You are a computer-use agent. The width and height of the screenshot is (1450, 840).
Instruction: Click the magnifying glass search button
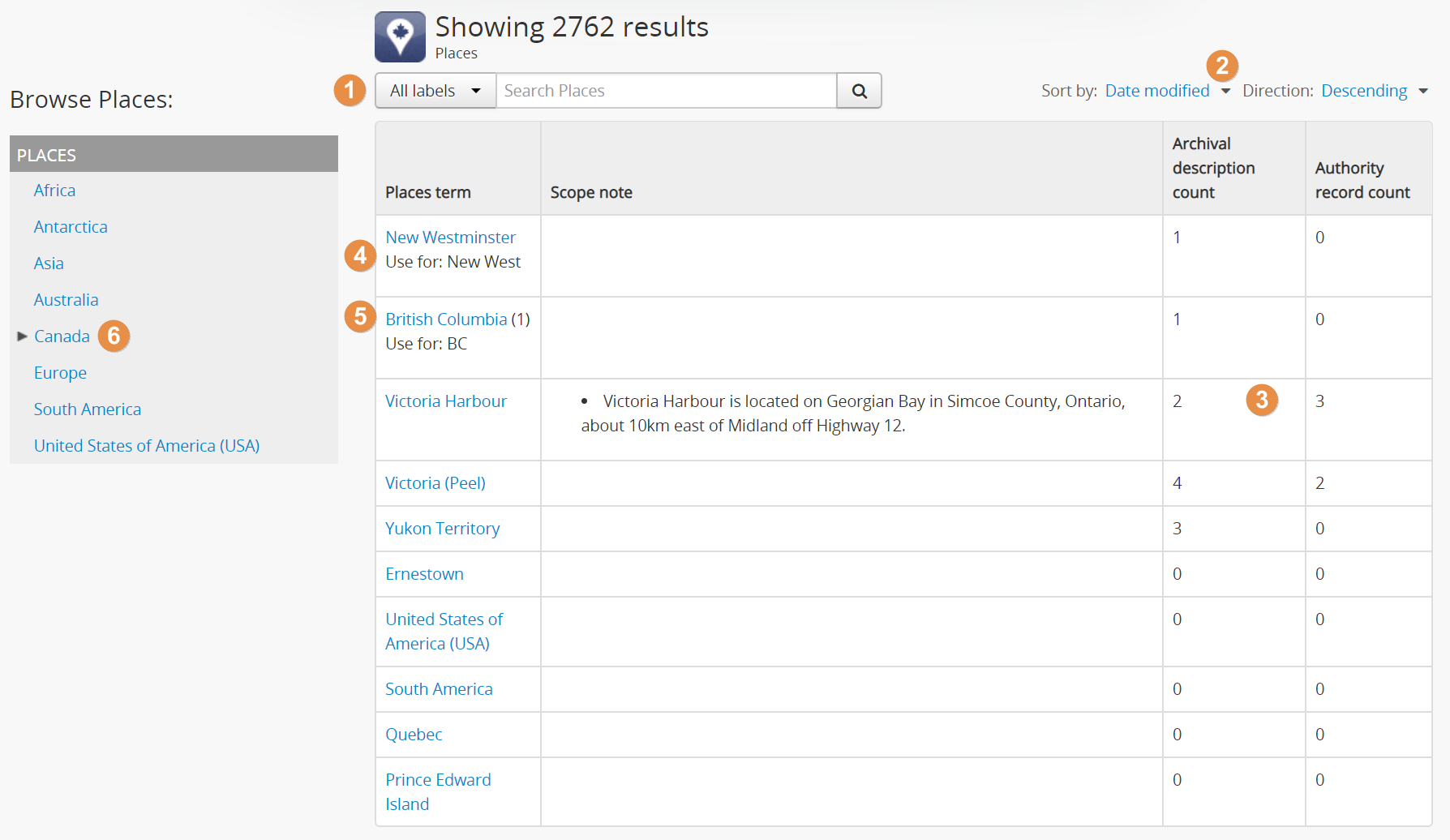click(x=859, y=91)
